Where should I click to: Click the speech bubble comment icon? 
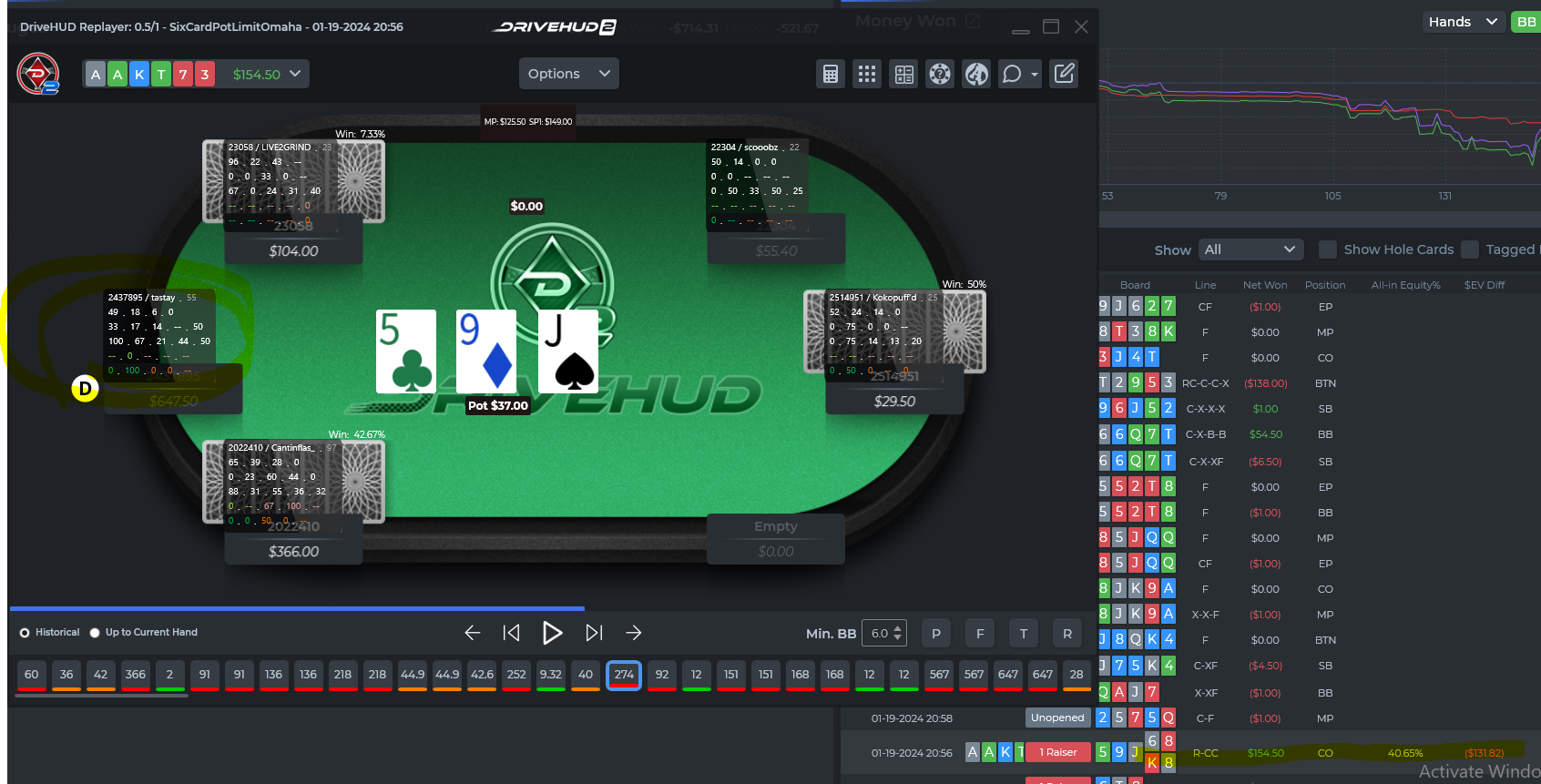(x=1011, y=74)
